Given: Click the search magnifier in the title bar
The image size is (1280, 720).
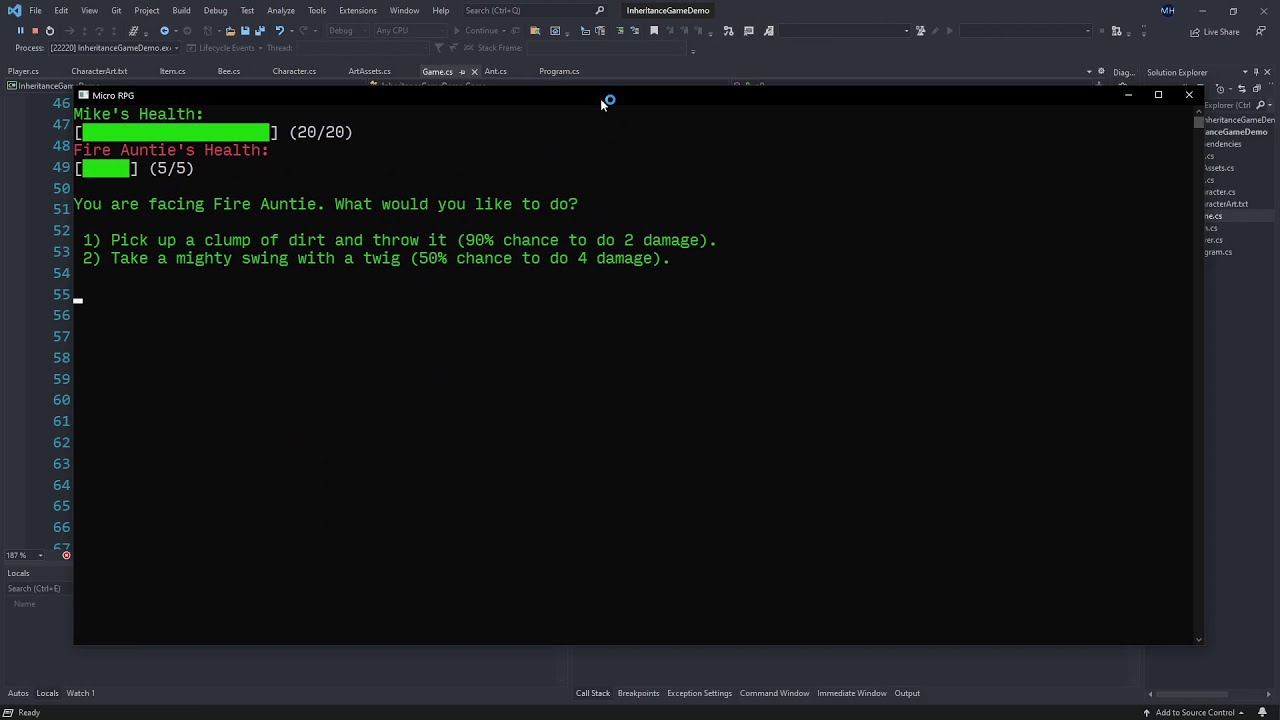Looking at the screenshot, I should pyautogui.click(x=600, y=11).
